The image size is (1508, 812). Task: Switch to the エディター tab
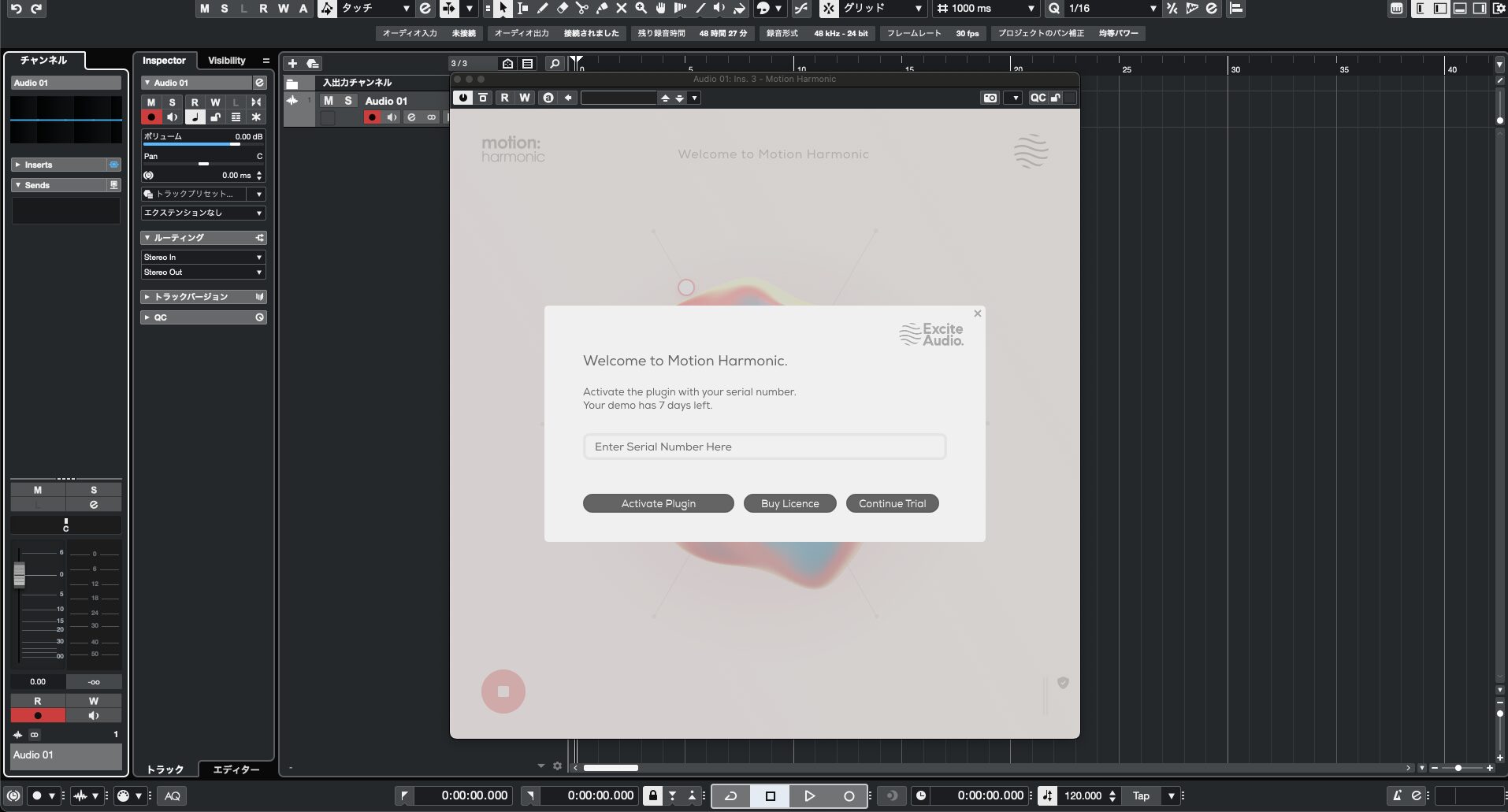coord(236,769)
